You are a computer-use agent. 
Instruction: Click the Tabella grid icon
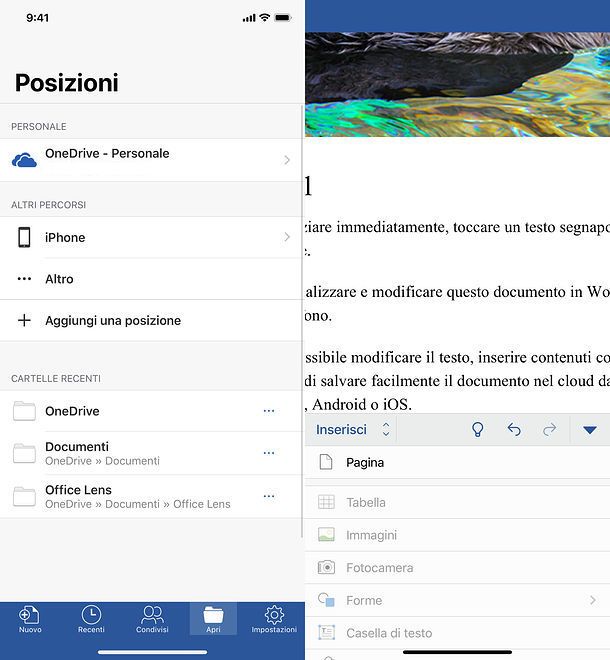(326, 502)
